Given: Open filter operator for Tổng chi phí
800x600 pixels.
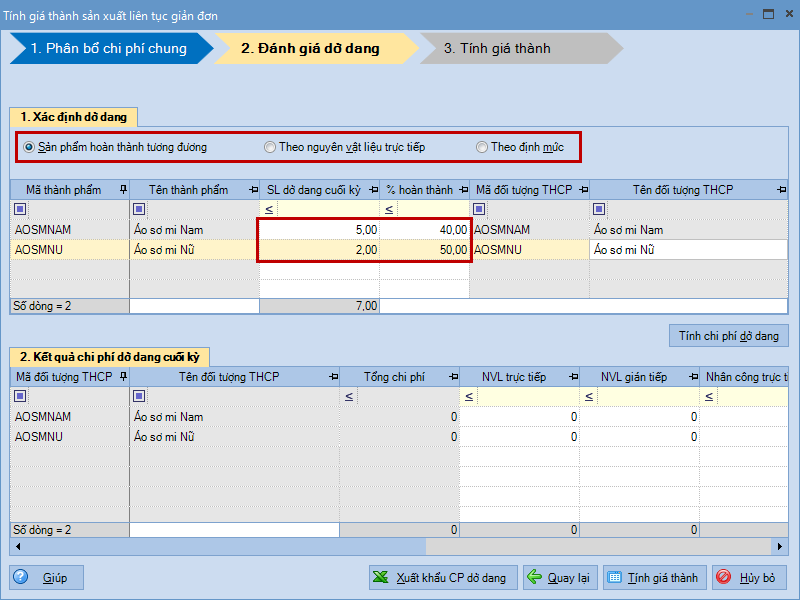Looking at the screenshot, I should [349, 396].
